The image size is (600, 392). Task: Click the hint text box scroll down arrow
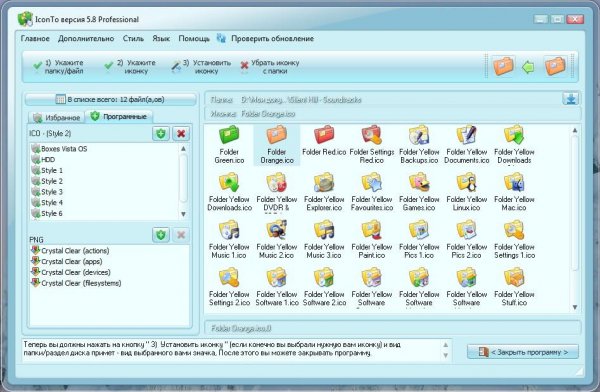tap(445, 356)
